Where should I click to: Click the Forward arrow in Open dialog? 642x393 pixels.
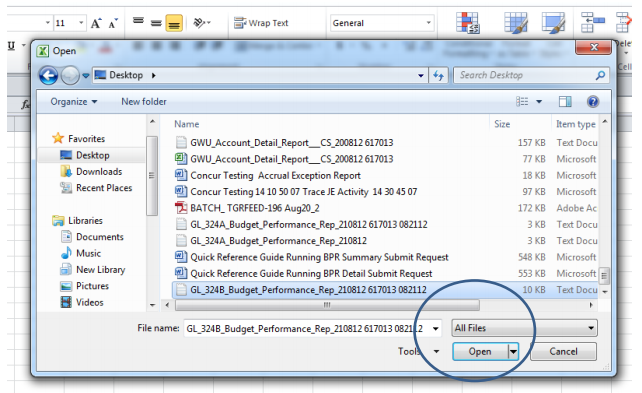(70, 75)
